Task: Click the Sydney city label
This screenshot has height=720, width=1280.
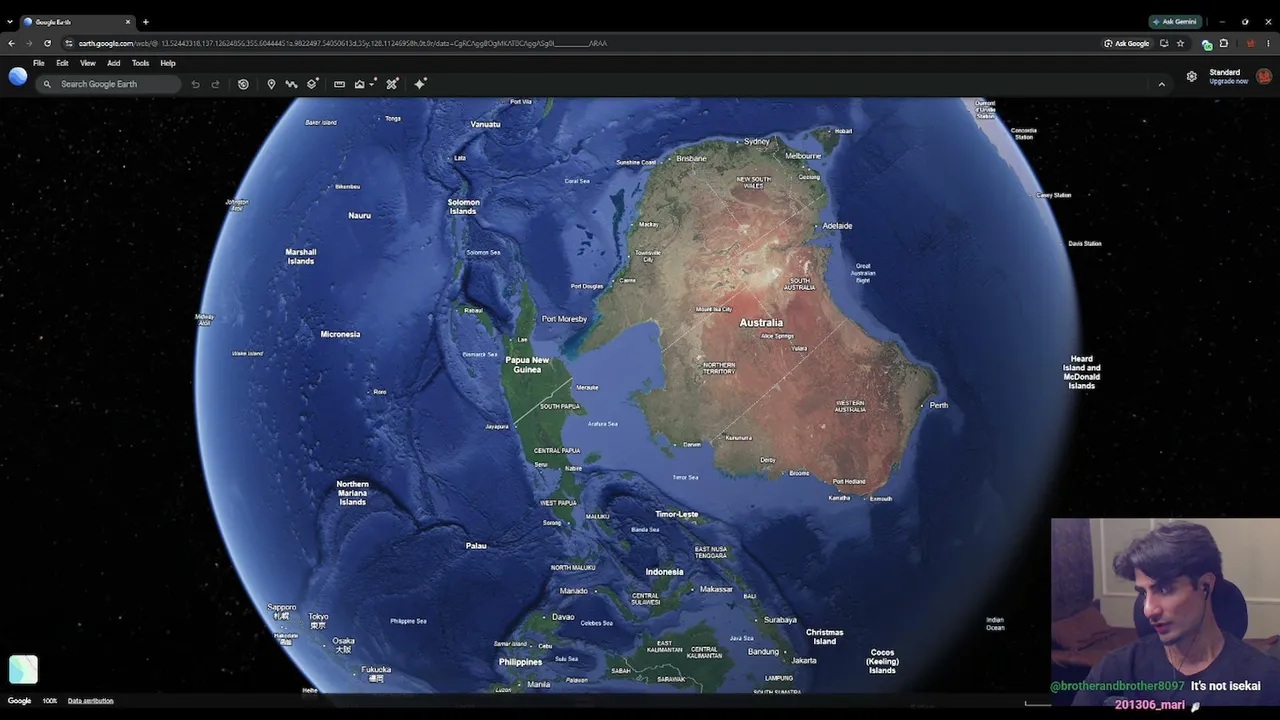Action: pos(757,142)
